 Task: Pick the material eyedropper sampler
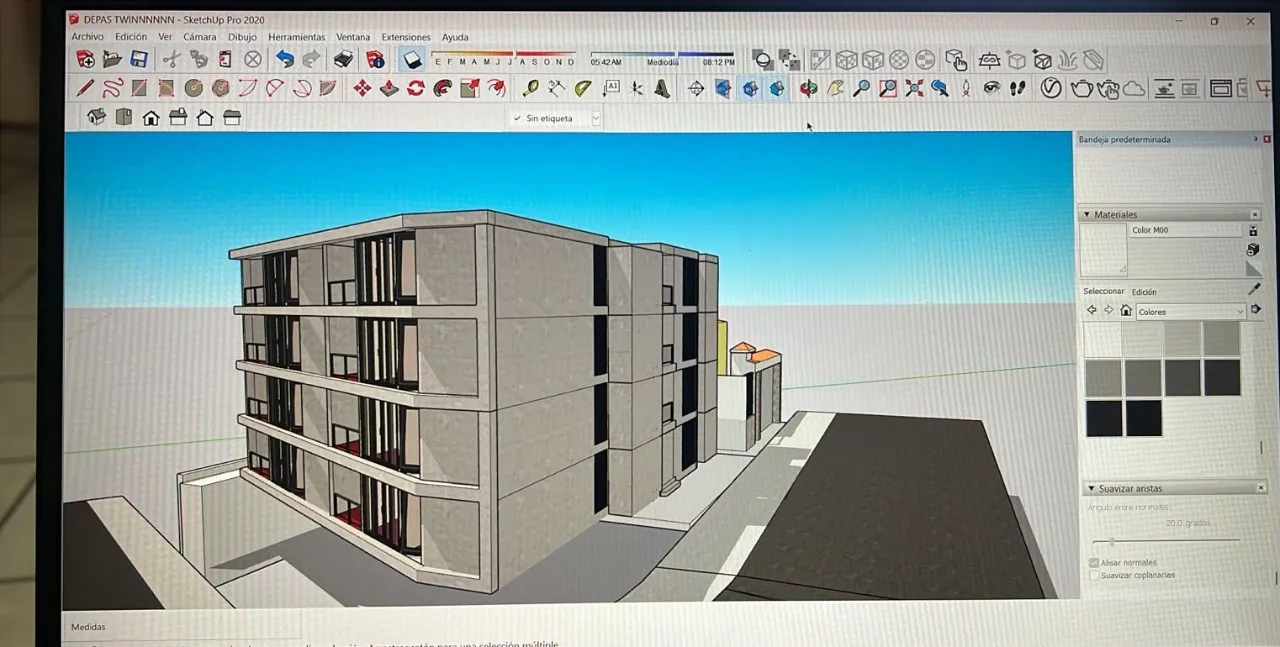pyautogui.click(x=1255, y=289)
